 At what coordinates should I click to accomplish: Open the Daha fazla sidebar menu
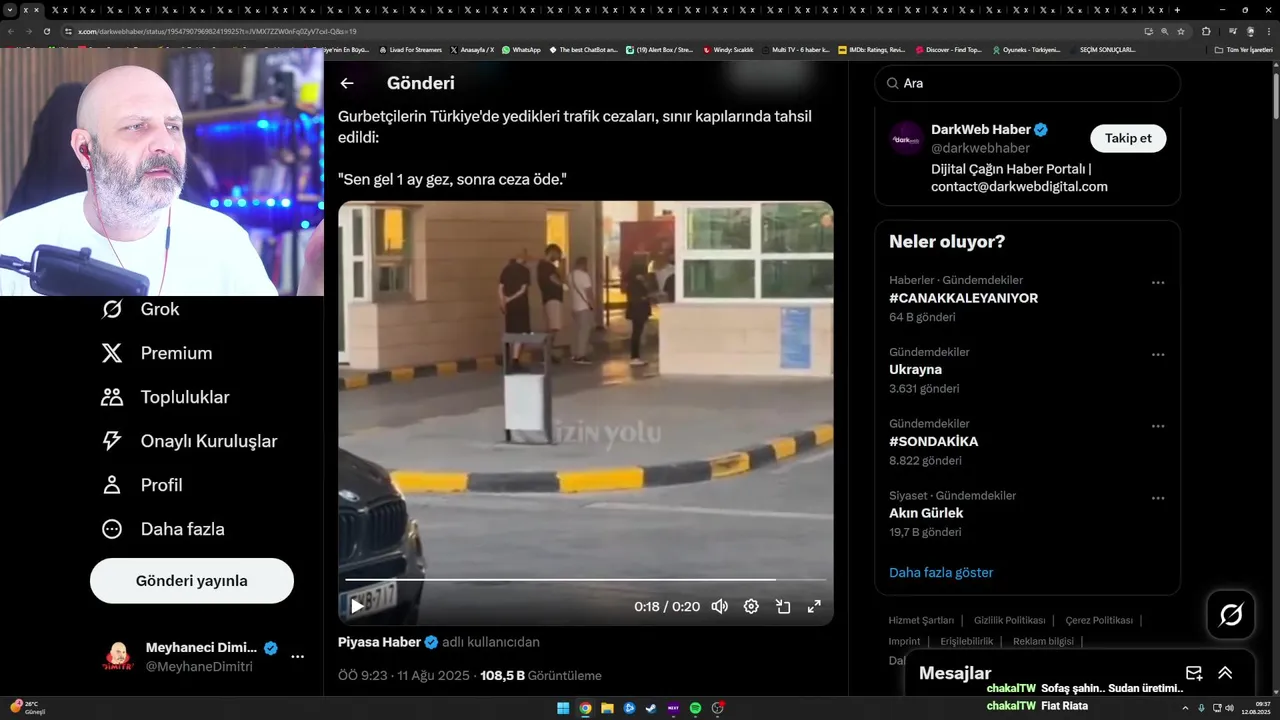[x=162, y=529]
